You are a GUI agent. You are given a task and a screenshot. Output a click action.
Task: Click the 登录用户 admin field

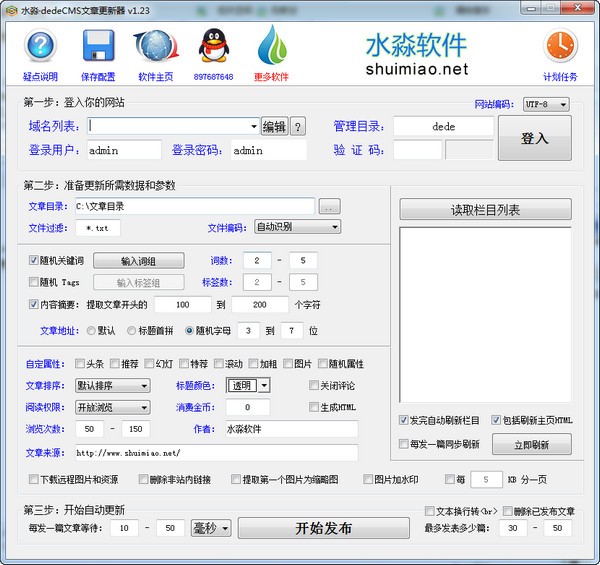(124, 150)
